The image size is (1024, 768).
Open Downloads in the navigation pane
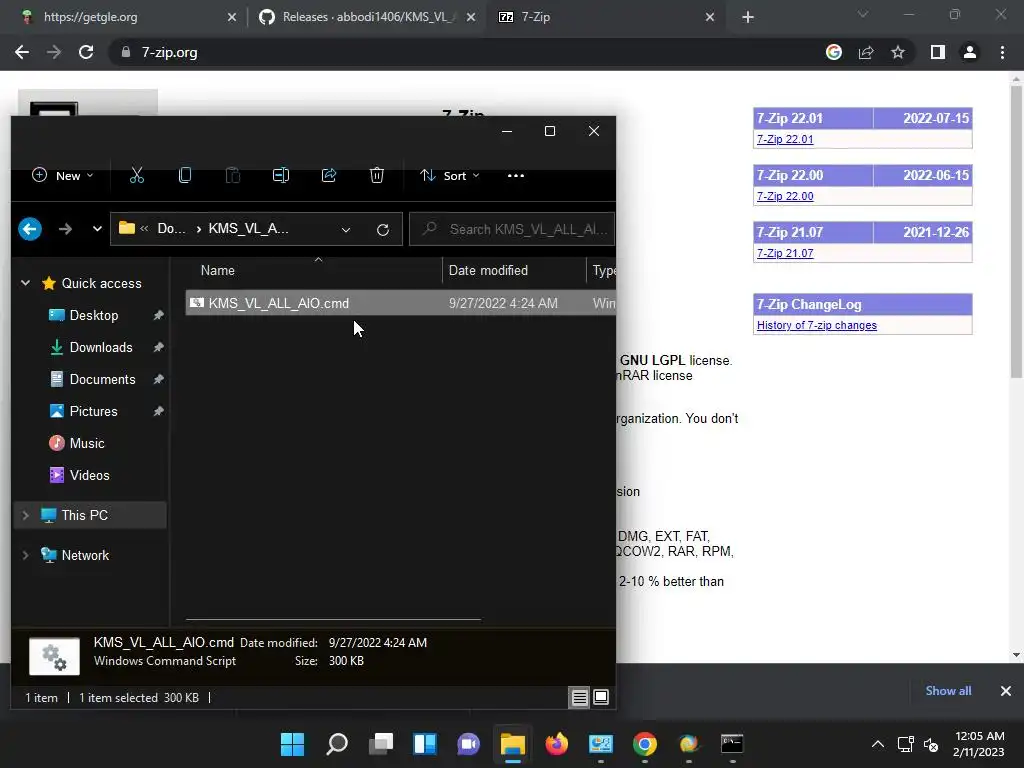click(101, 347)
